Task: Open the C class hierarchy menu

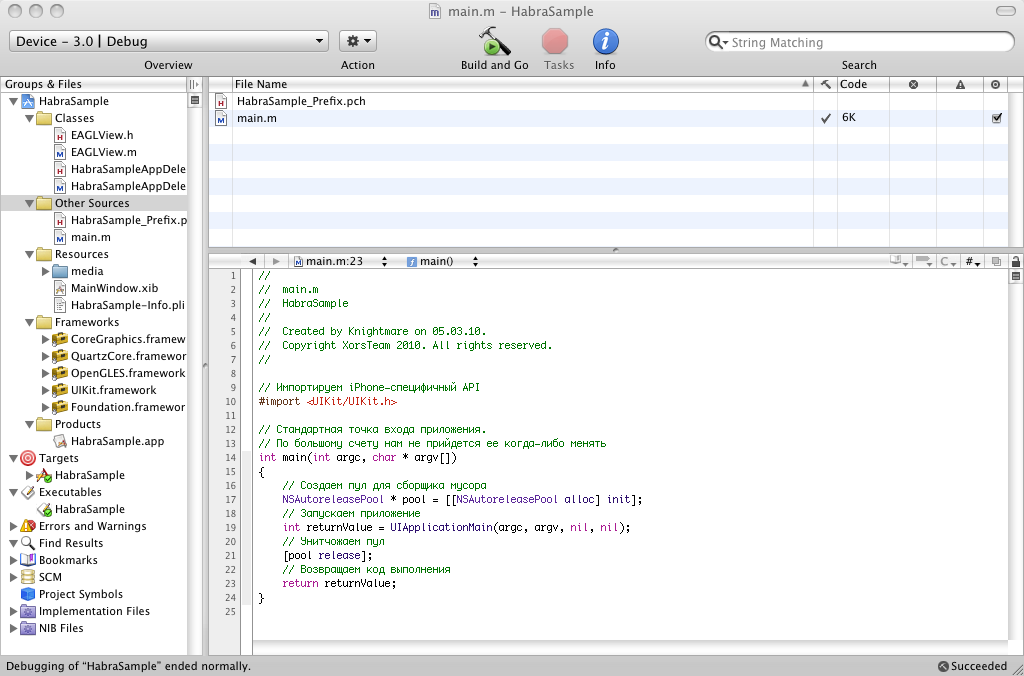Action: coord(948,261)
